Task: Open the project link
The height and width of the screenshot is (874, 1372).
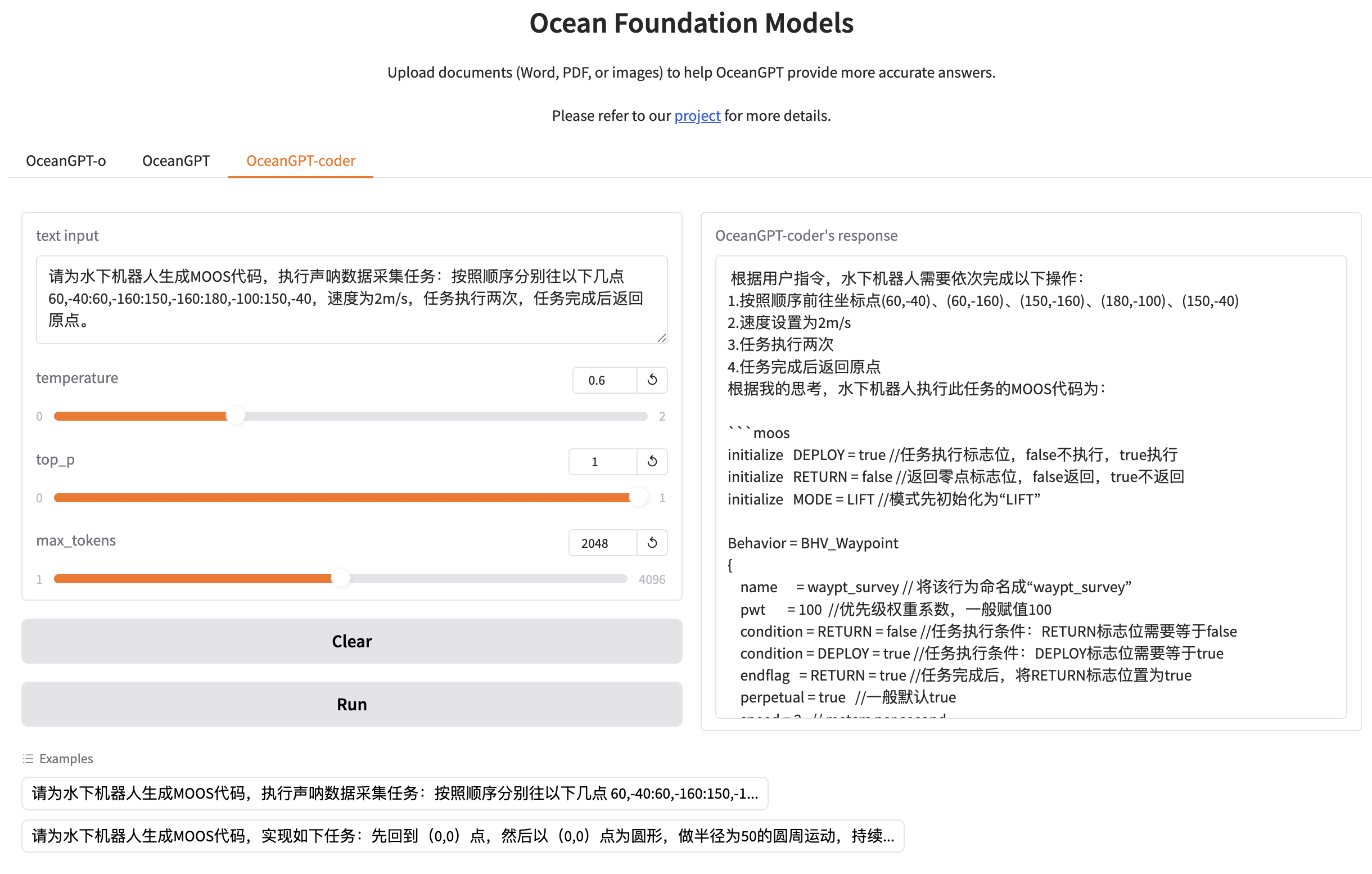Action: point(697,116)
